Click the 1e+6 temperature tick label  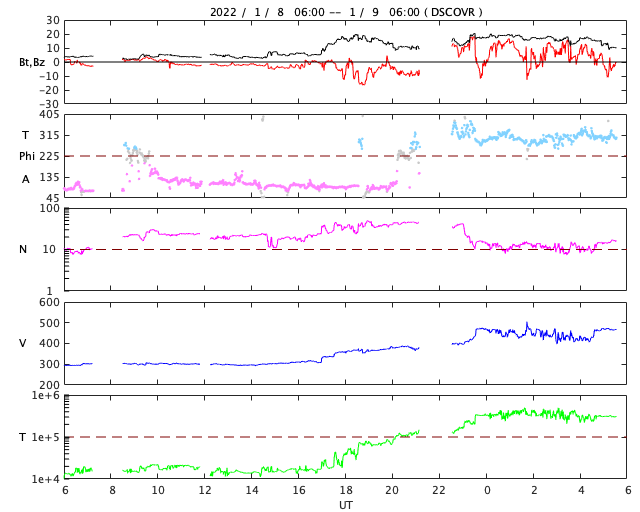click(x=46, y=396)
